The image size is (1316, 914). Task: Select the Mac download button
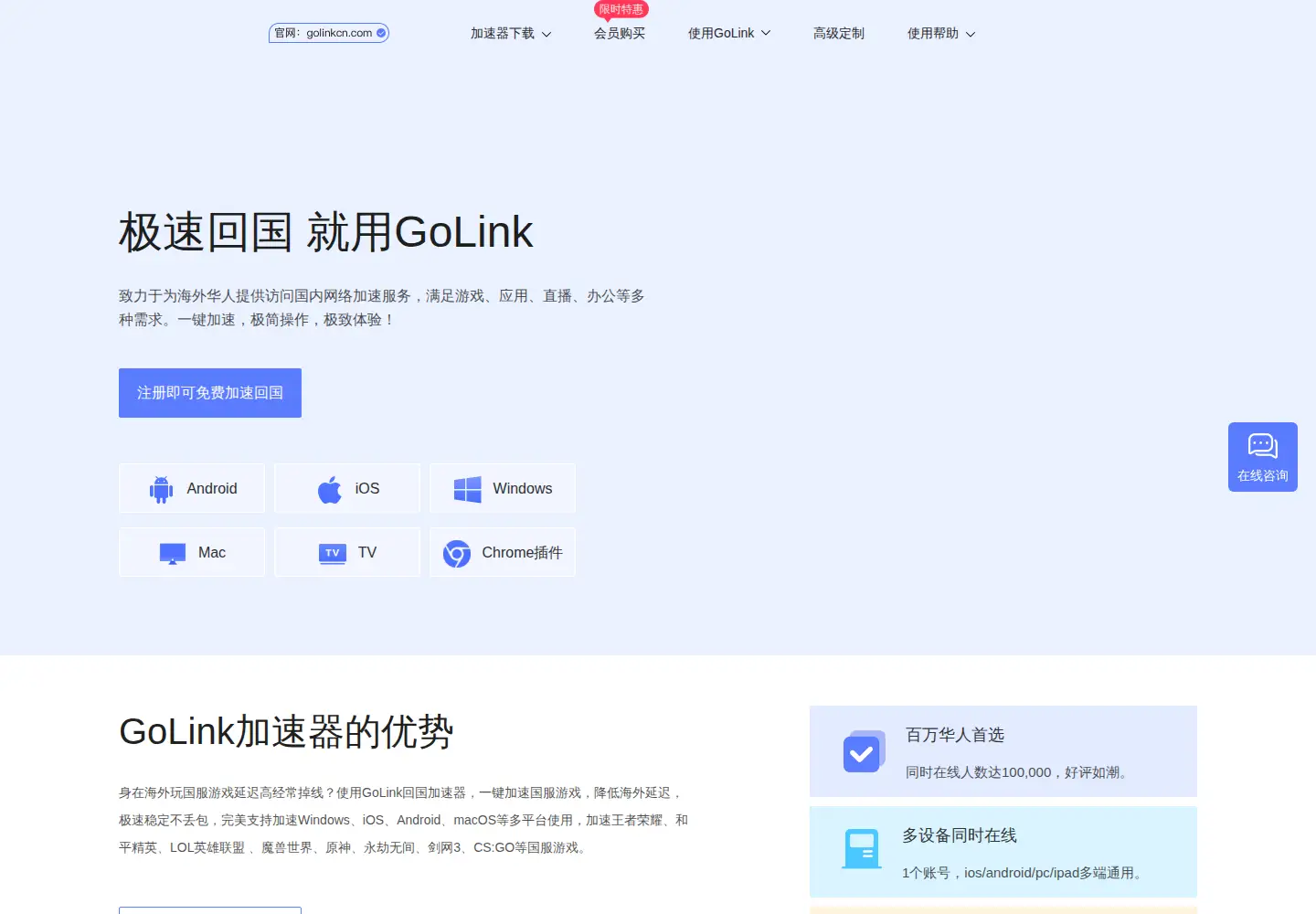(192, 552)
